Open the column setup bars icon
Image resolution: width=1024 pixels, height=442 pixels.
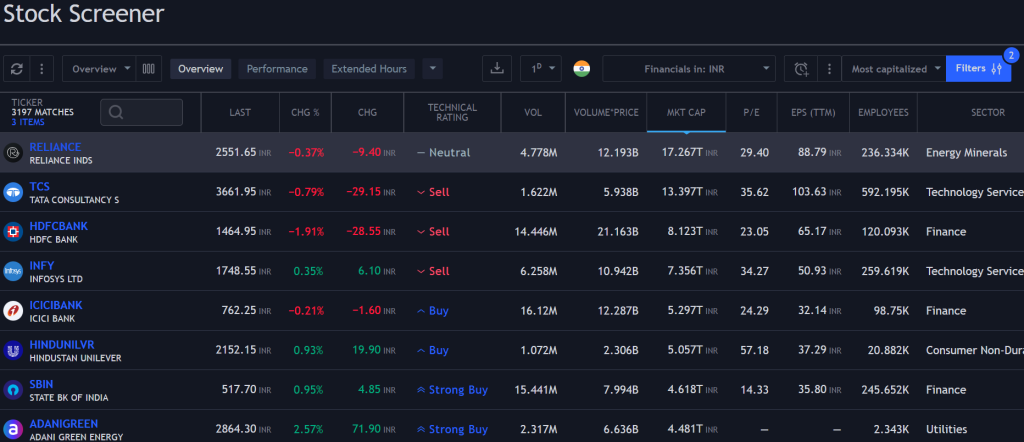pos(149,69)
